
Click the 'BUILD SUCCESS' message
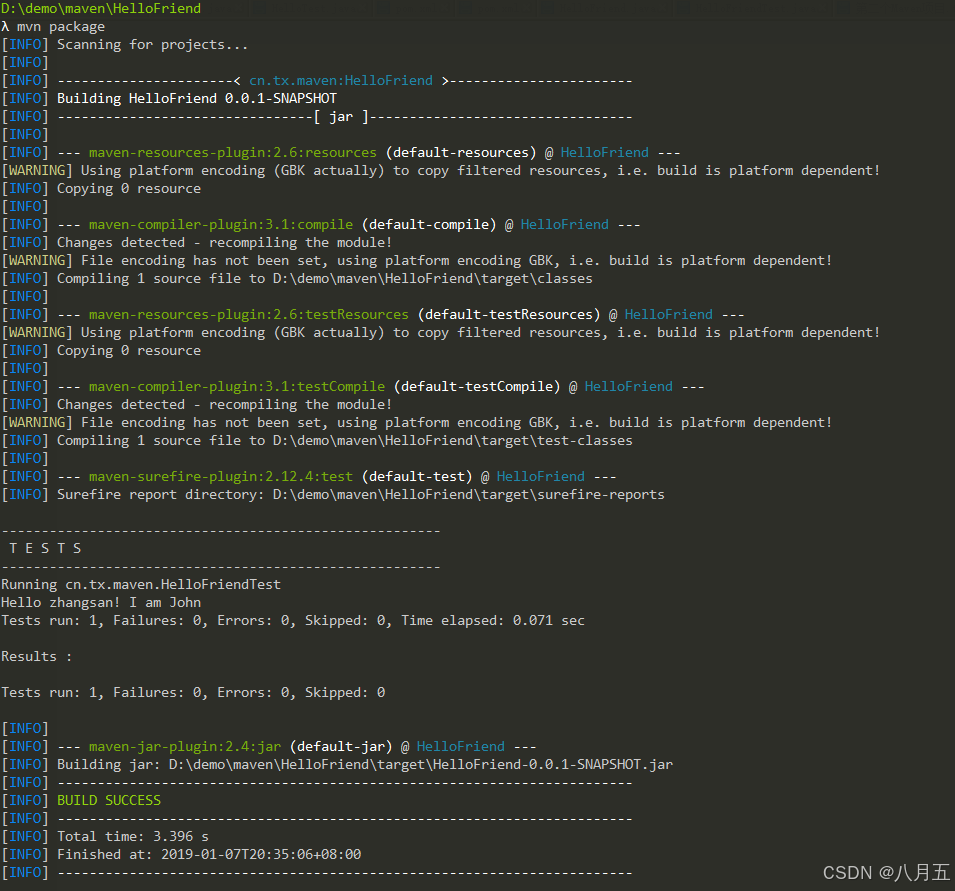tap(109, 800)
